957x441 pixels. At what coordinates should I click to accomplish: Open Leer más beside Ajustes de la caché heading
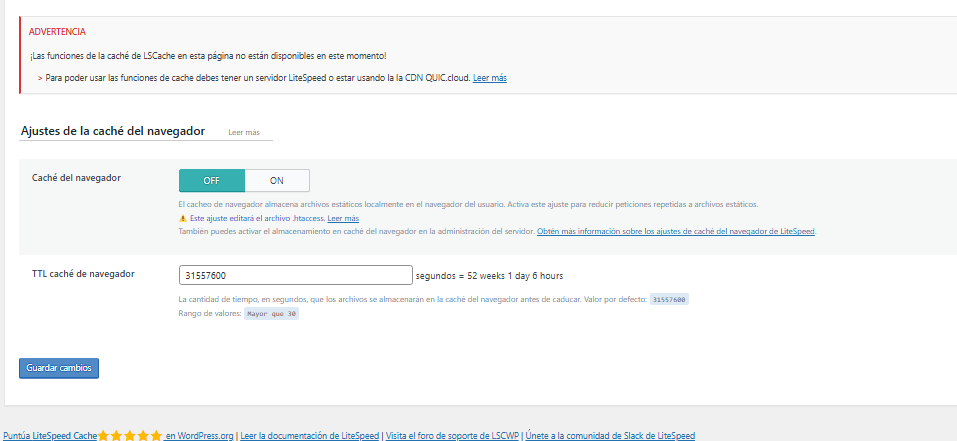point(244,132)
